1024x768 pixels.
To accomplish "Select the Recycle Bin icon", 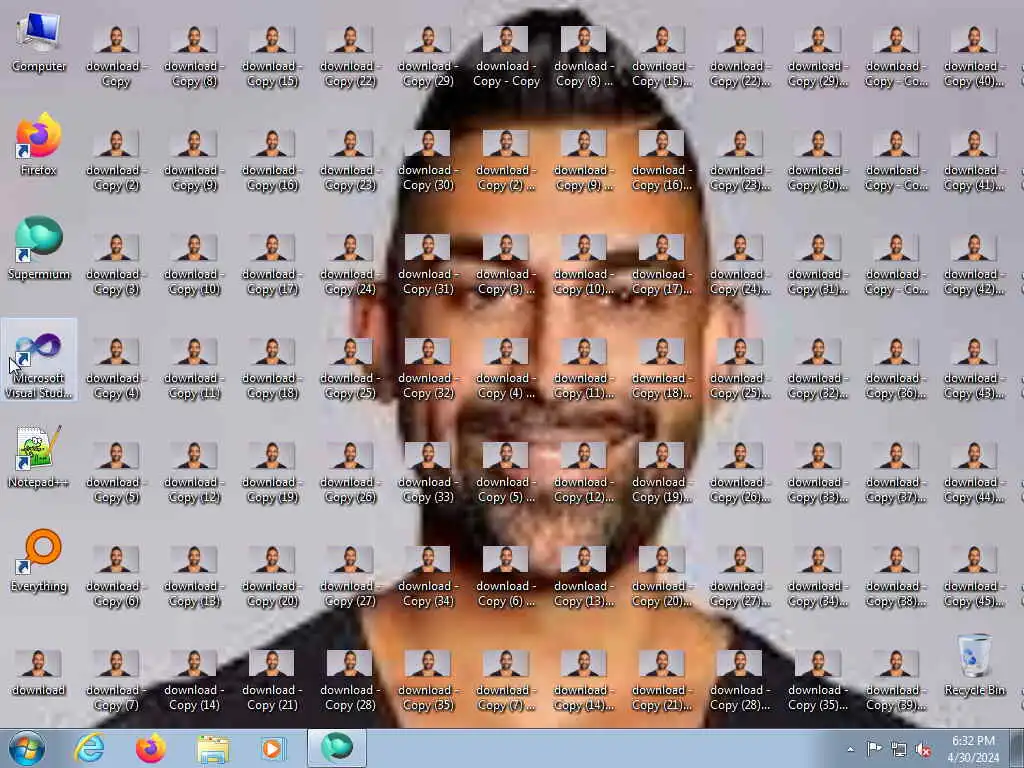I will (974, 665).
